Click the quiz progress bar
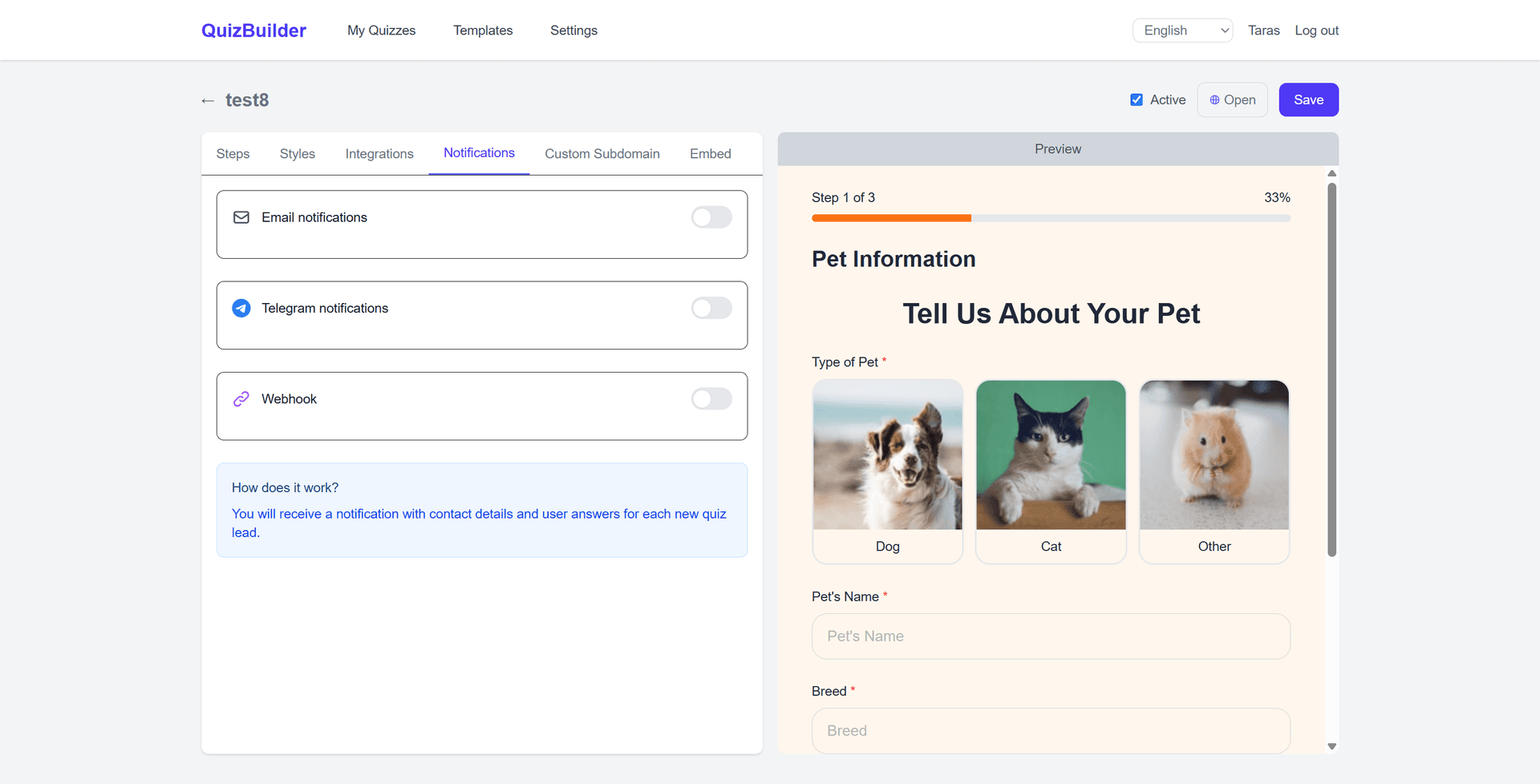1540x784 pixels. 1051,218
